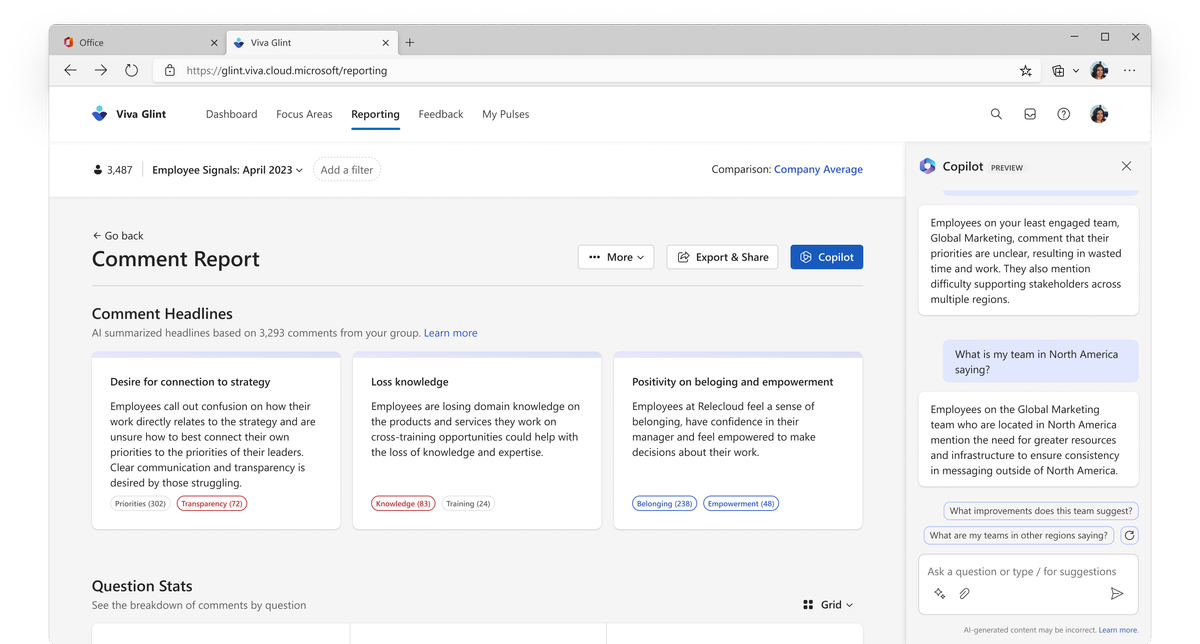
Task: Click the Export & Share button
Action: point(722,257)
